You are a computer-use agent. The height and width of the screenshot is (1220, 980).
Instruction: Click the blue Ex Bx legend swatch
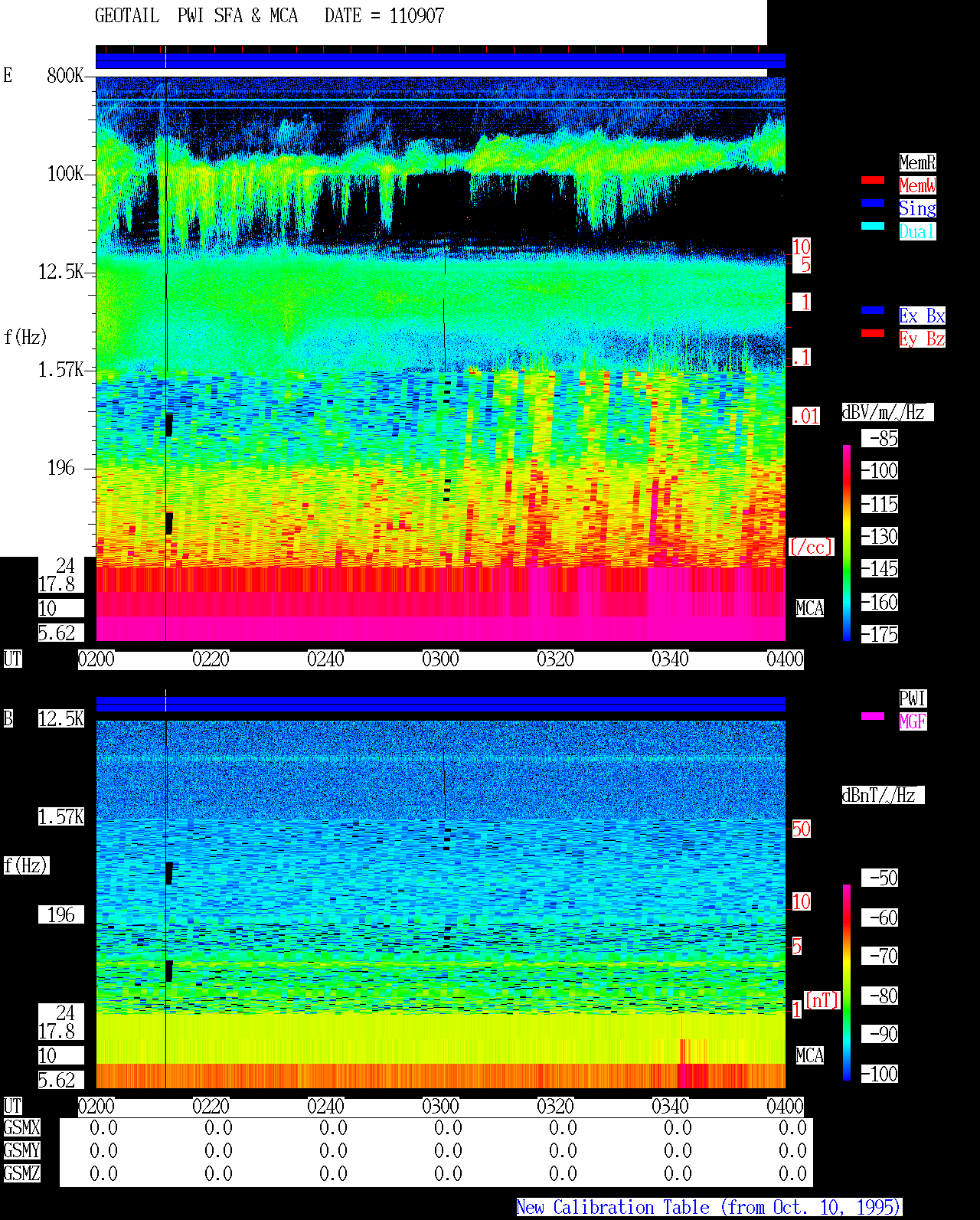[873, 310]
